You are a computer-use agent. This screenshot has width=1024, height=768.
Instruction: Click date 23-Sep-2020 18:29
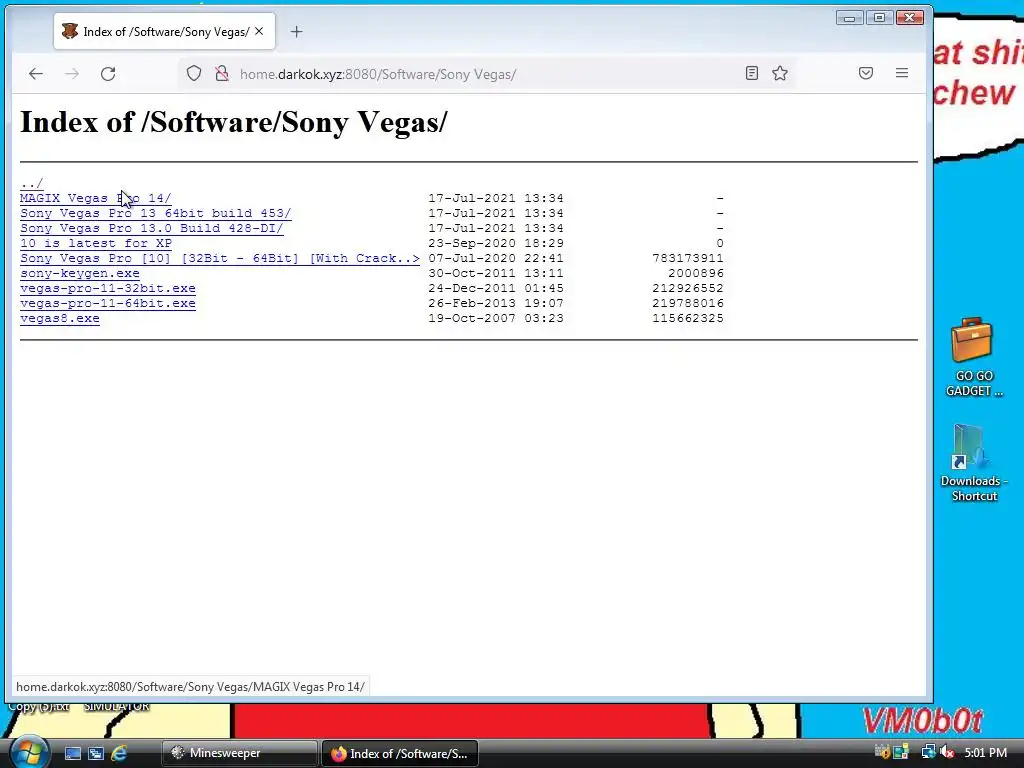(496, 243)
